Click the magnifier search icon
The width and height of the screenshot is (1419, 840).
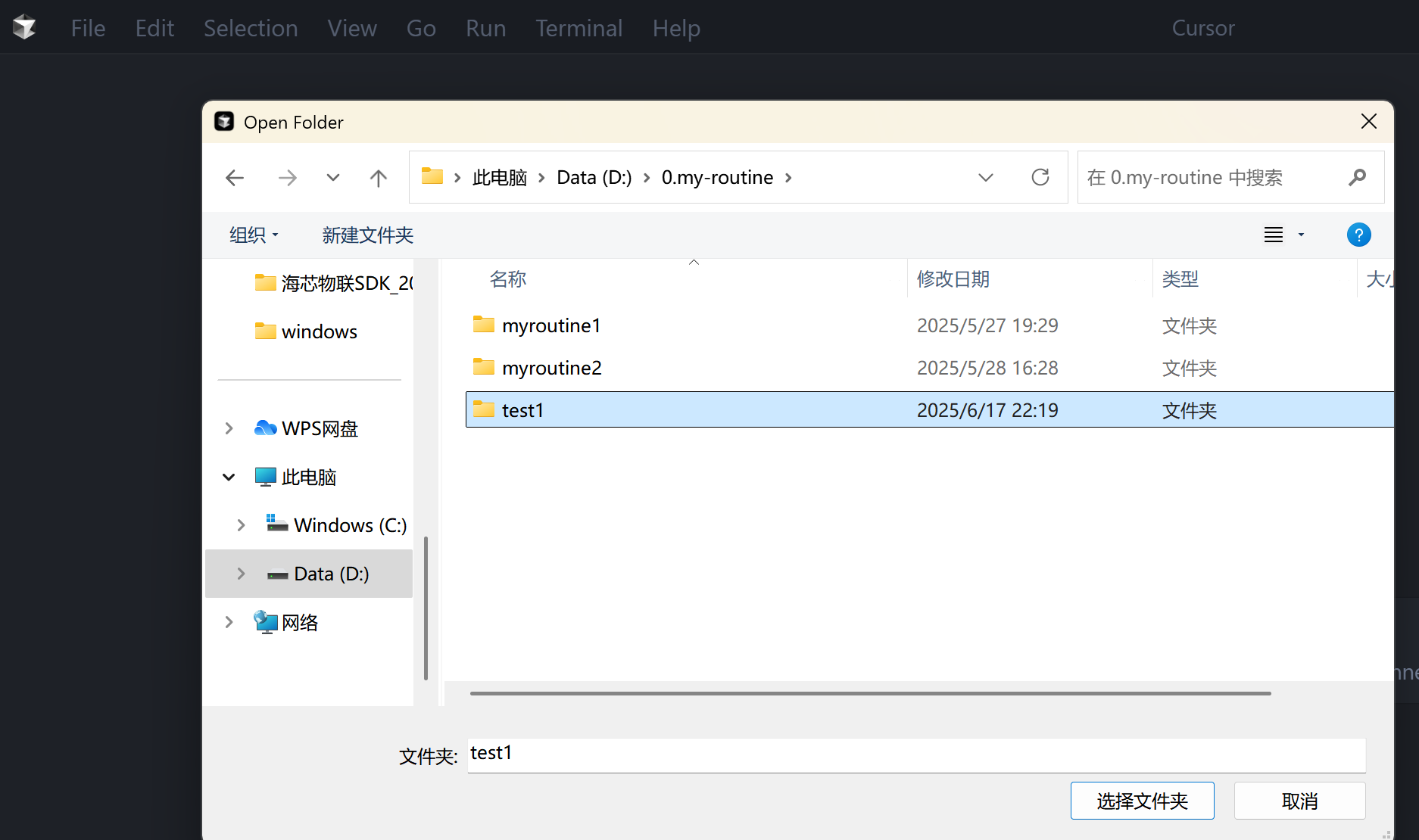1358,178
